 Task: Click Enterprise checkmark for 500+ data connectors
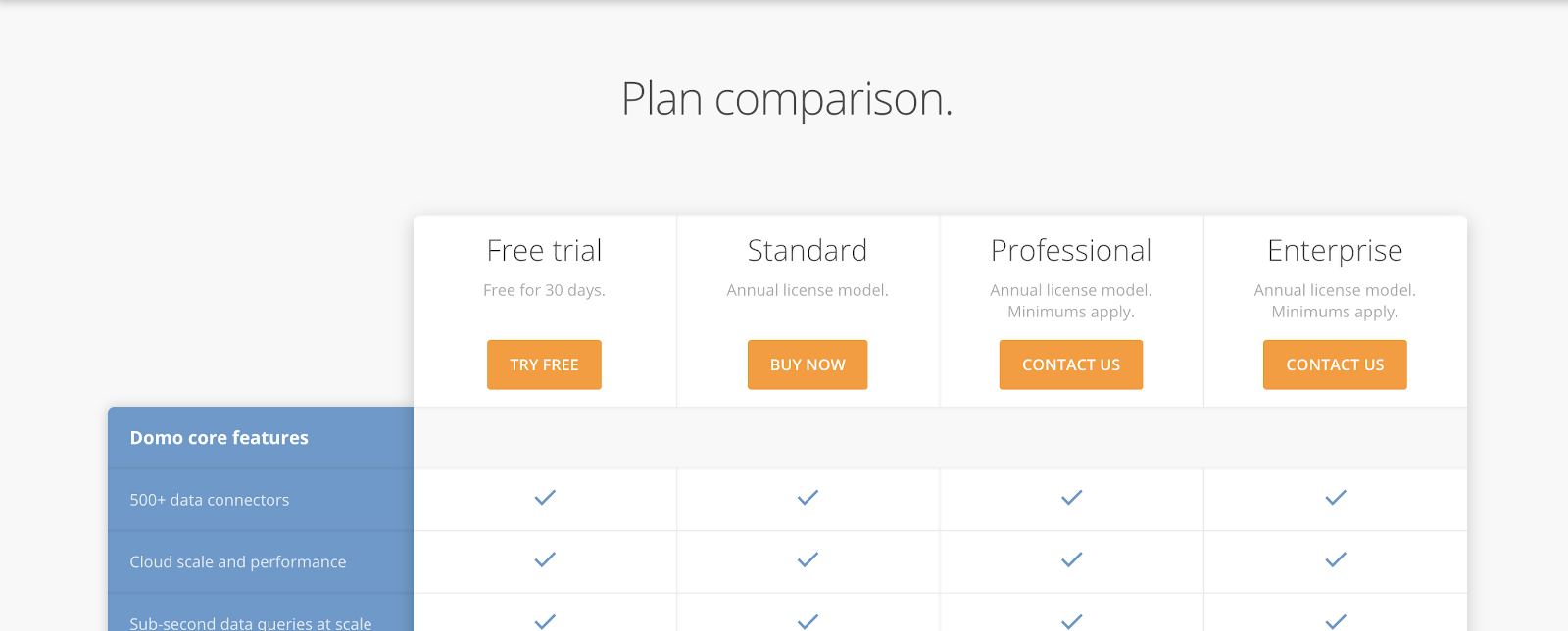(1335, 498)
